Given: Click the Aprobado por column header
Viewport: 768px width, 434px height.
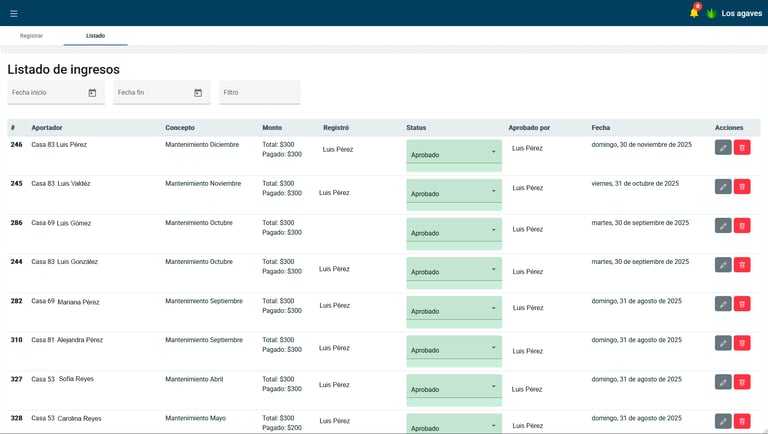Looking at the screenshot, I should click(529, 128).
